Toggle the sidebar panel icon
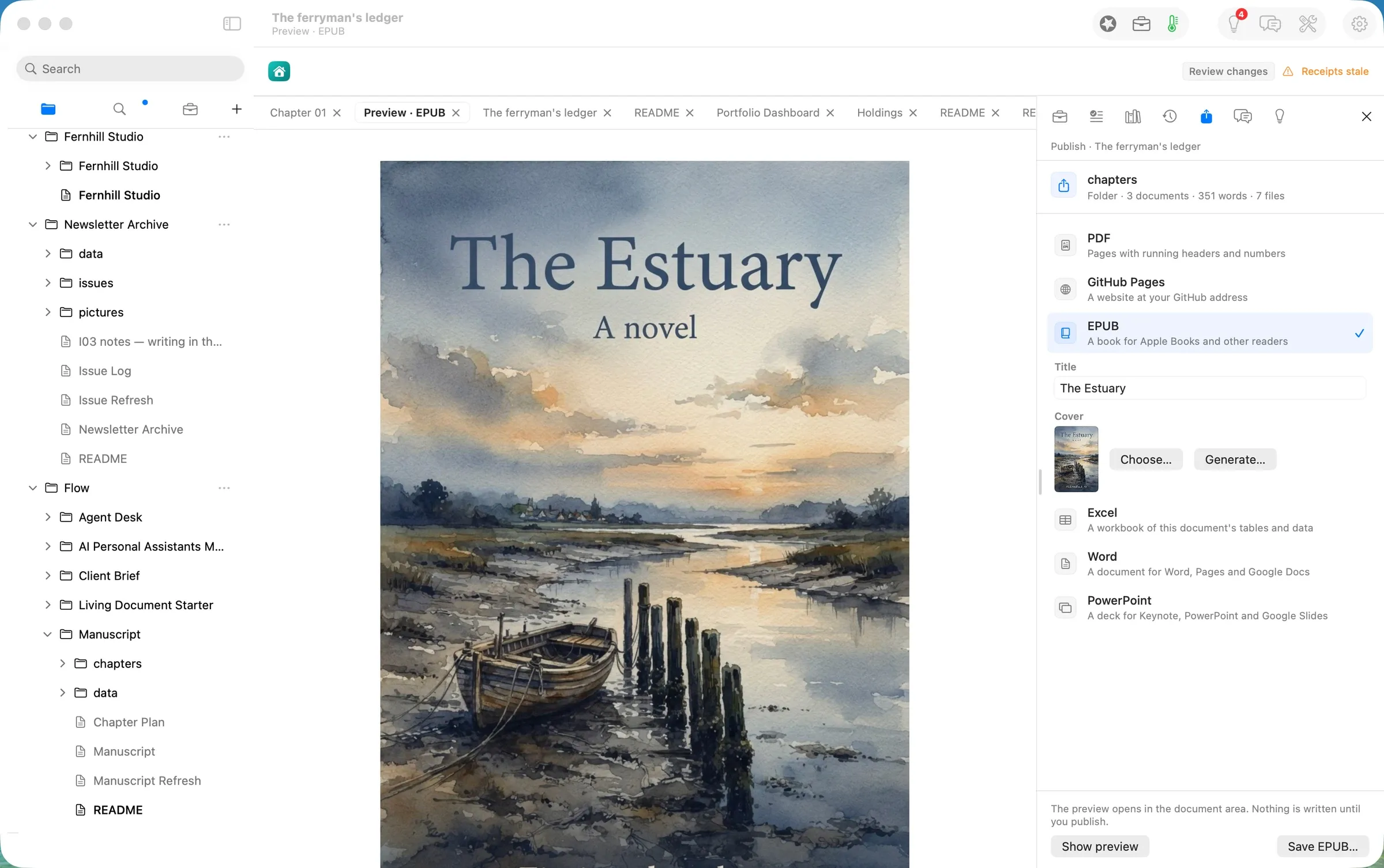This screenshot has width=1384, height=868. coord(232,24)
